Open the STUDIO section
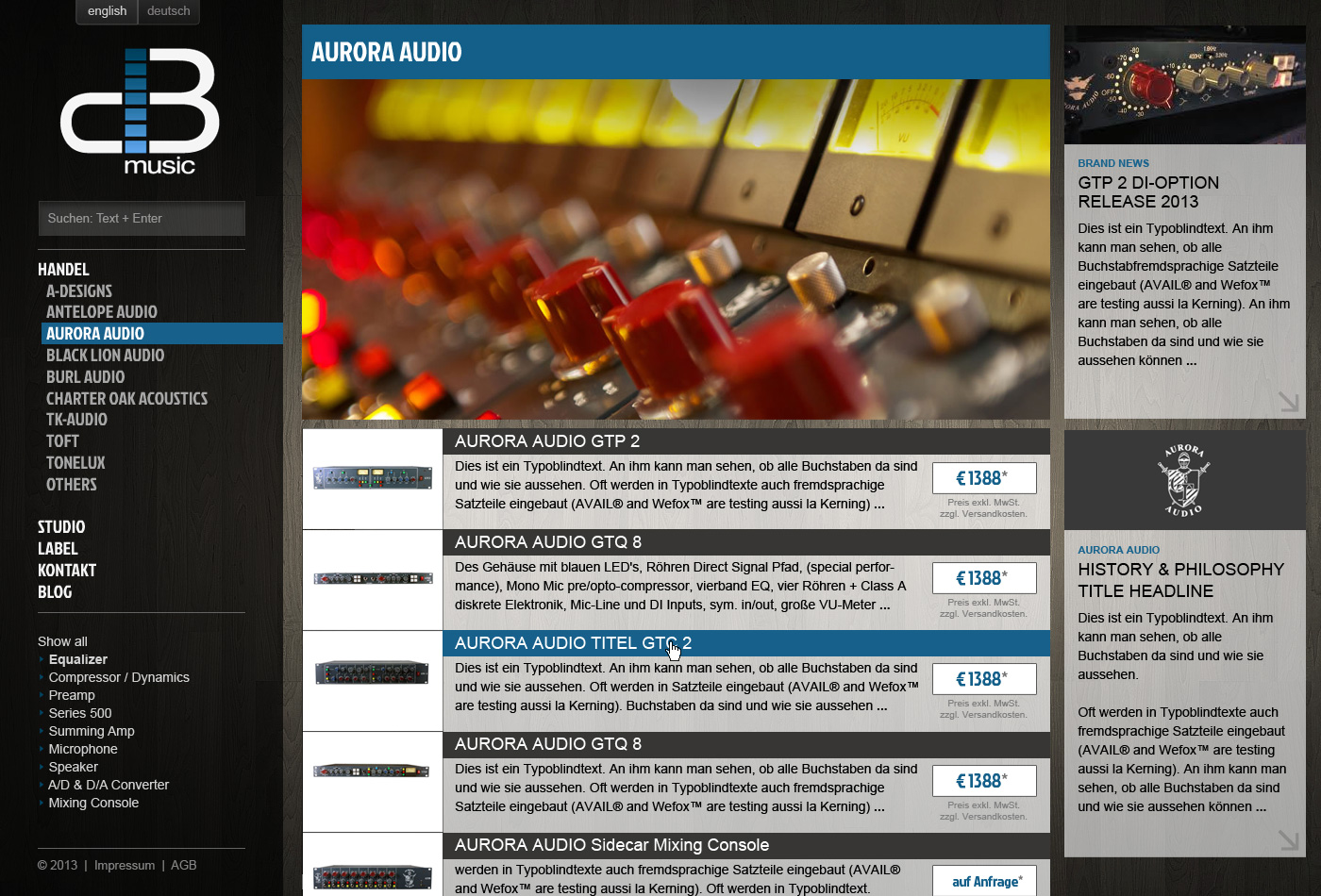 click(x=61, y=527)
